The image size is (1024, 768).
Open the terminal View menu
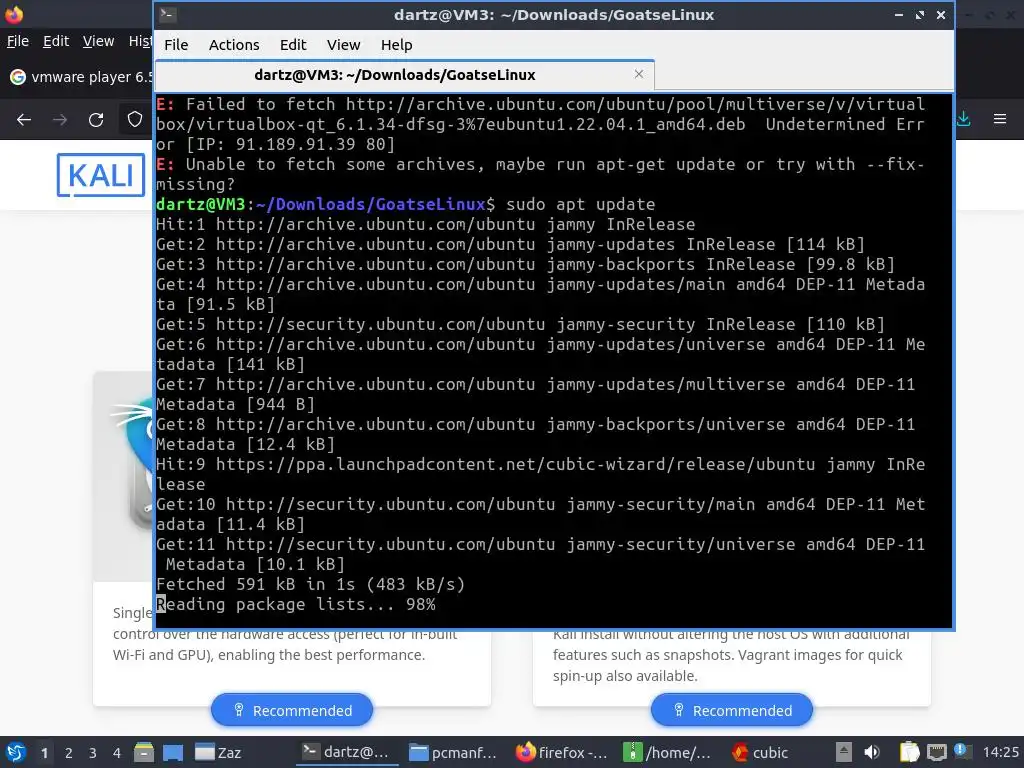pyautogui.click(x=344, y=44)
